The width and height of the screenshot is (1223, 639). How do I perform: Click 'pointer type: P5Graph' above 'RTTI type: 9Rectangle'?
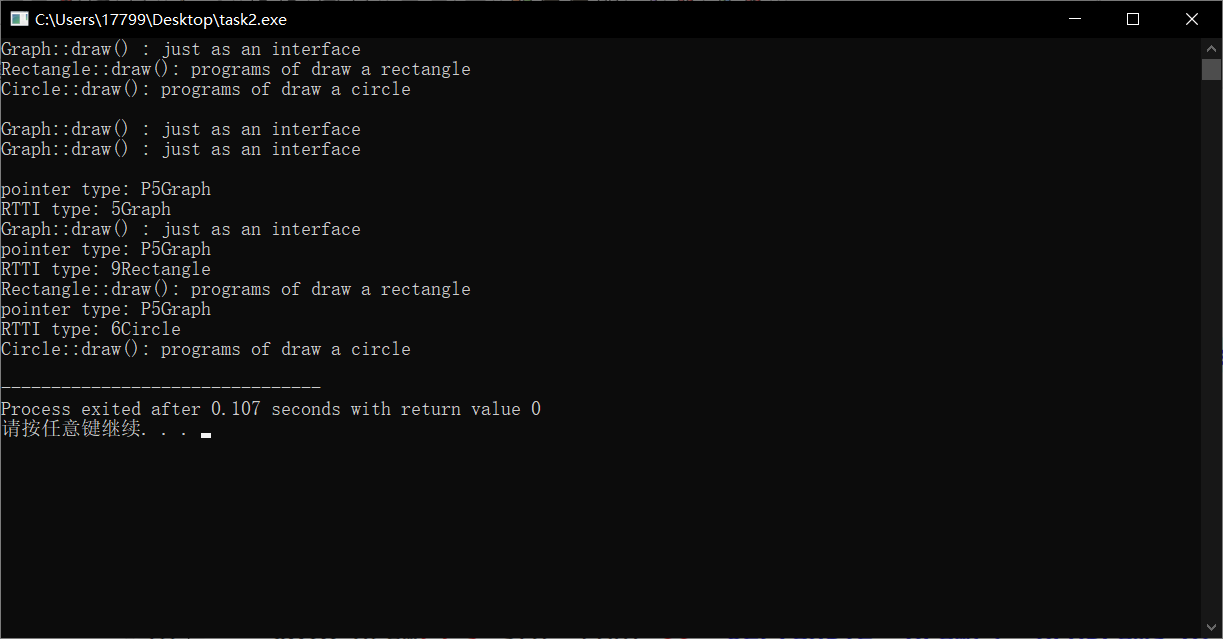click(x=106, y=249)
